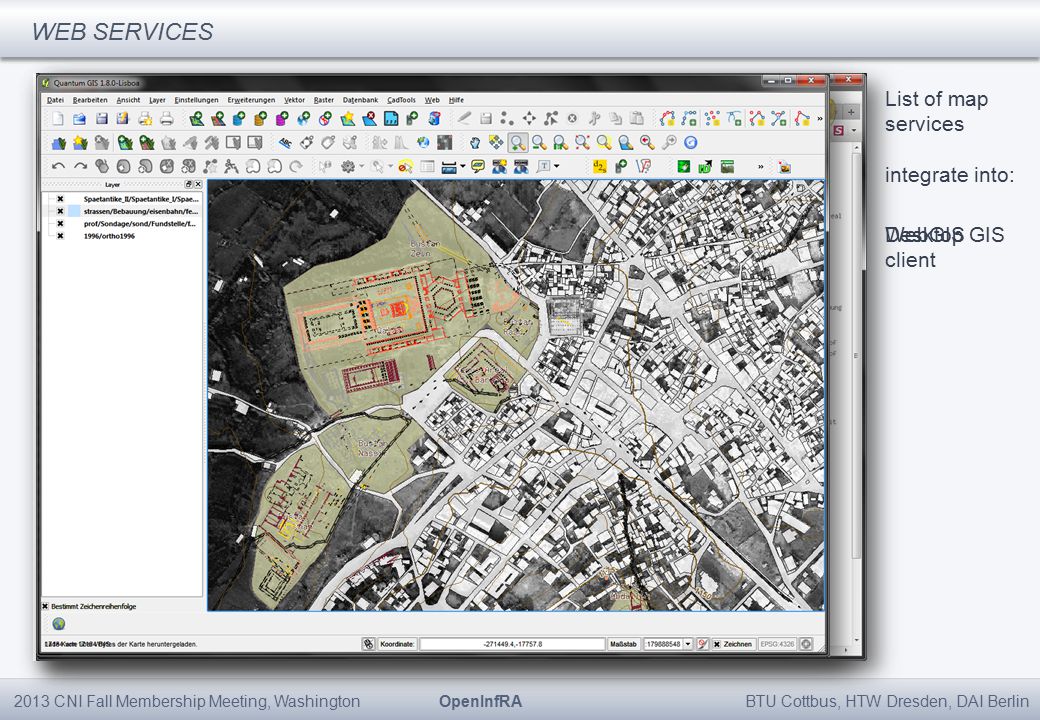
Task: Click the Add Raster Layer icon
Action: coord(218,119)
